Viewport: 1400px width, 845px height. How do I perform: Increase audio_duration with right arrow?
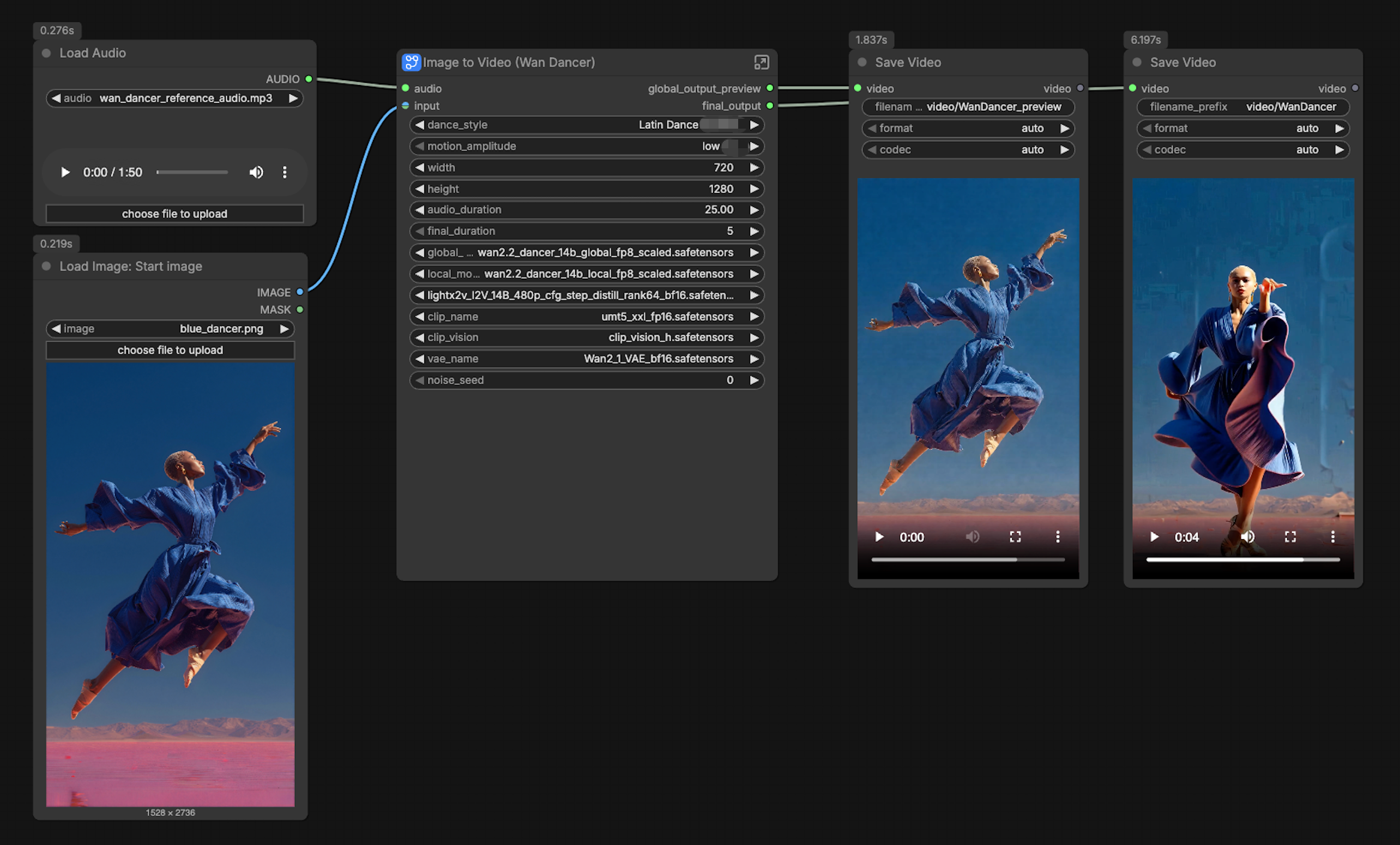pos(754,210)
